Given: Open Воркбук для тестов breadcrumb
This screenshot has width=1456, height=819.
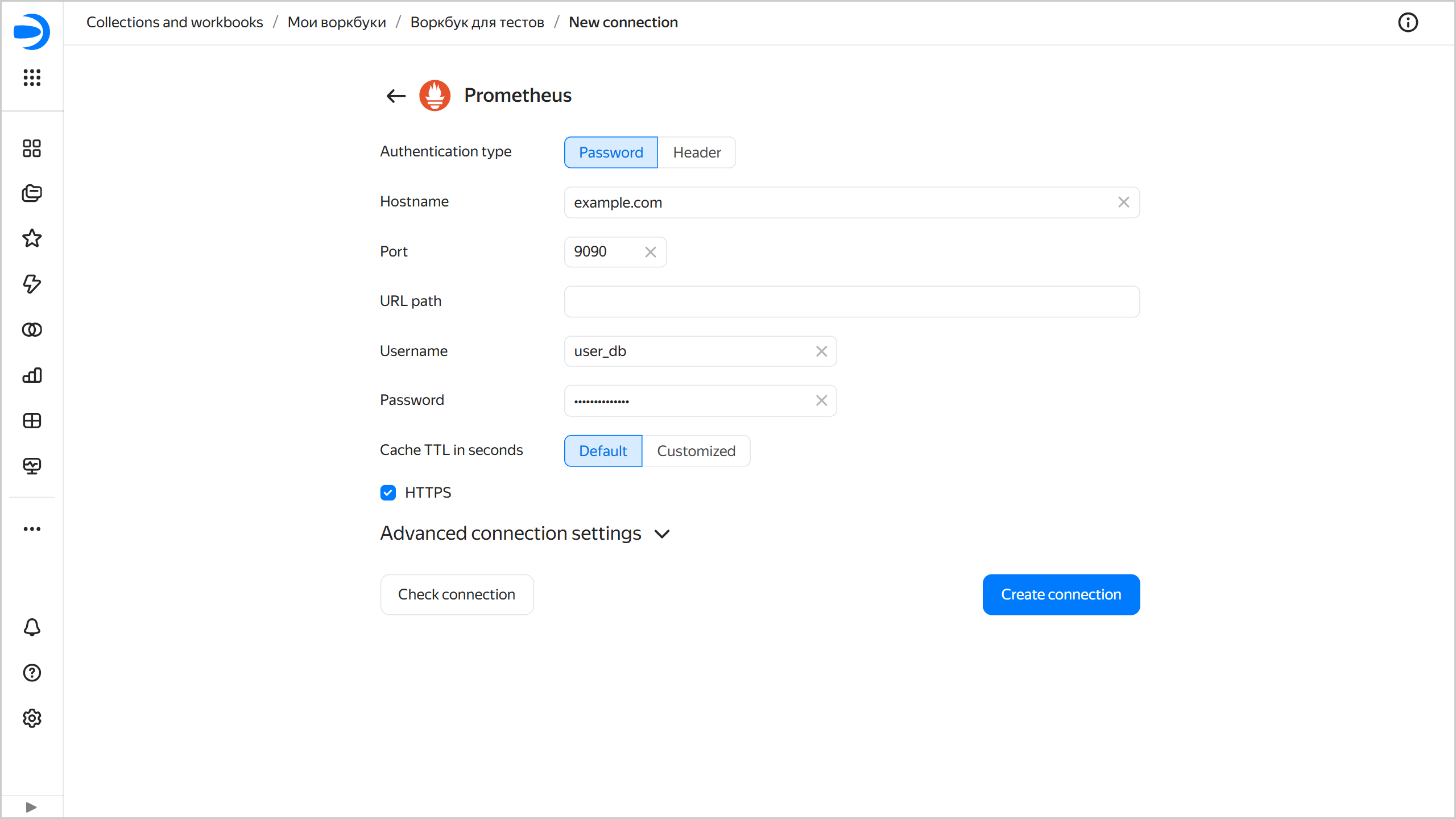Looking at the screenshot, I should coord(477,22).
